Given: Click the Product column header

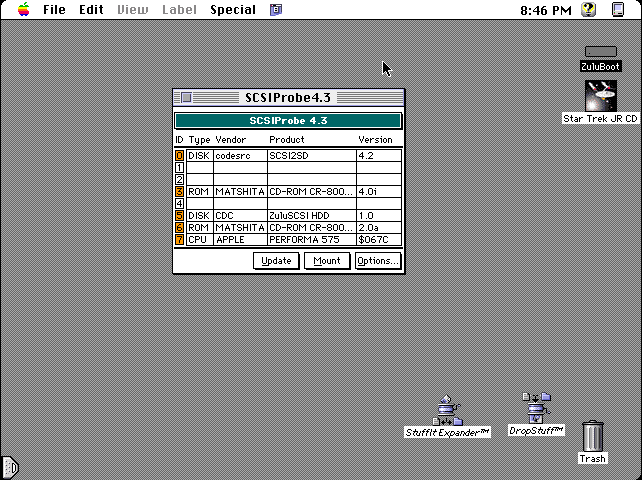Looking at the screenshot, I should point(287,140).
